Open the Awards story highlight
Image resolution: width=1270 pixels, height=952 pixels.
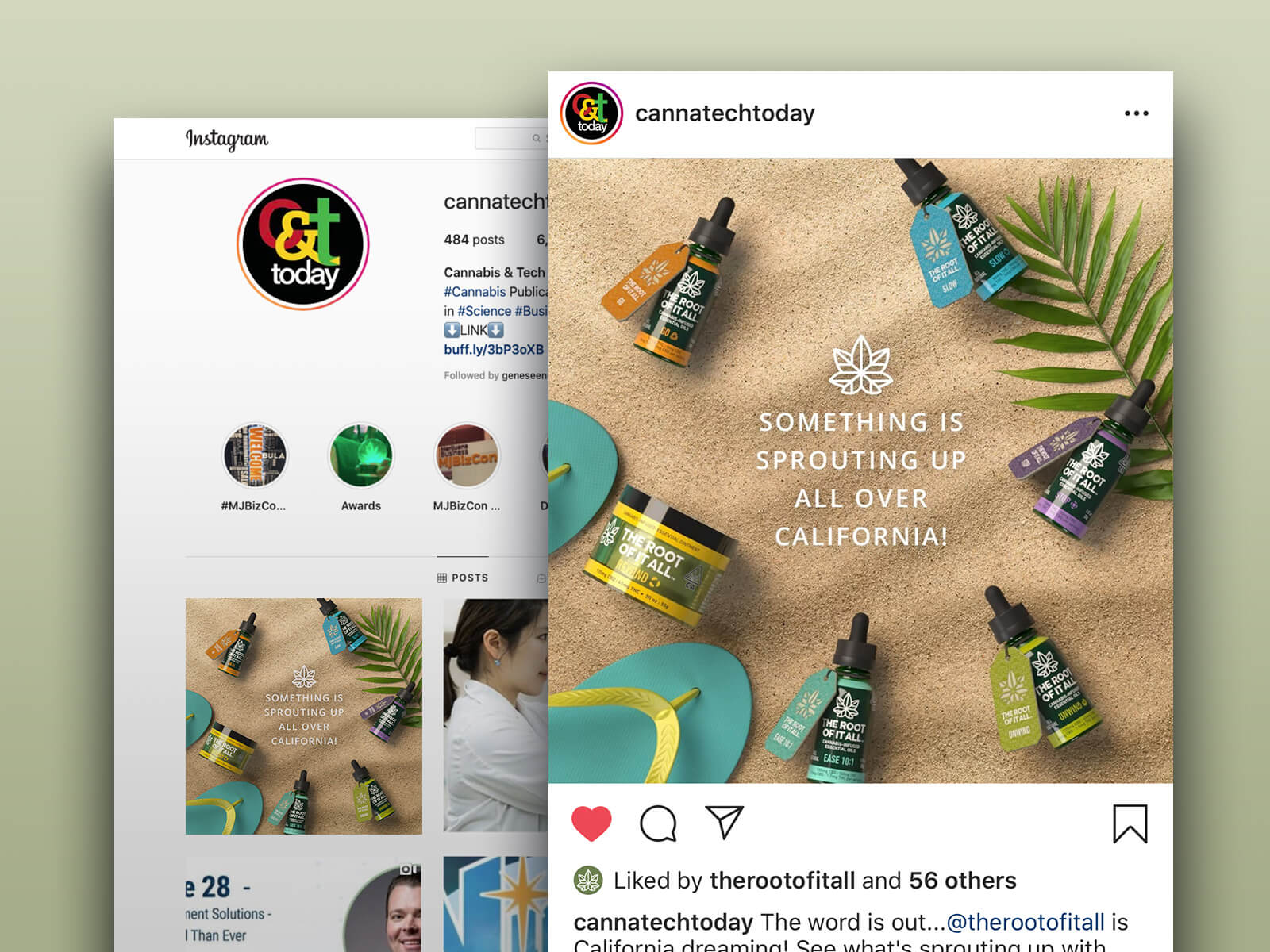tap(361, 455)
